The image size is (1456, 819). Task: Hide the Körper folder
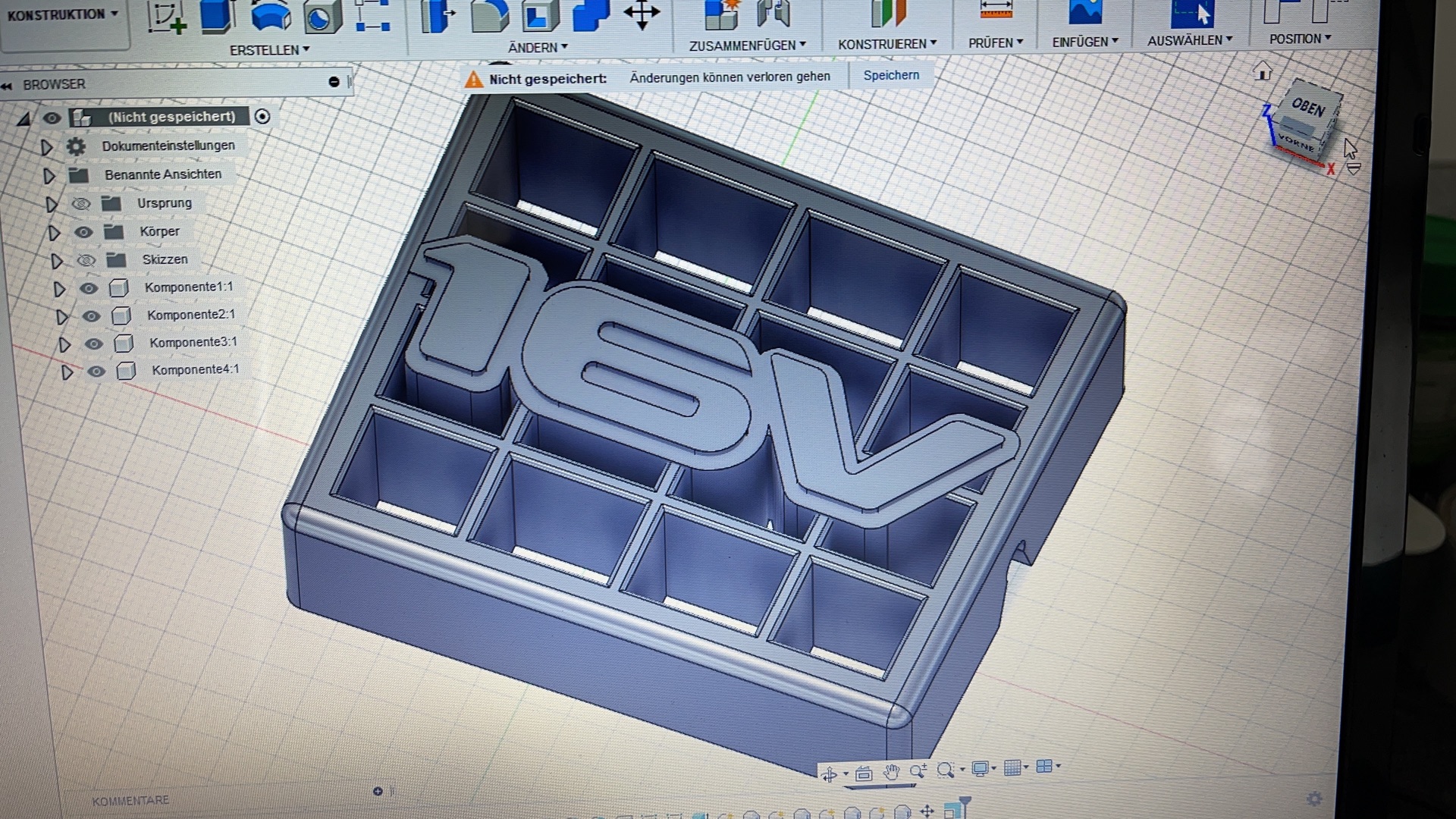point(83,232)
